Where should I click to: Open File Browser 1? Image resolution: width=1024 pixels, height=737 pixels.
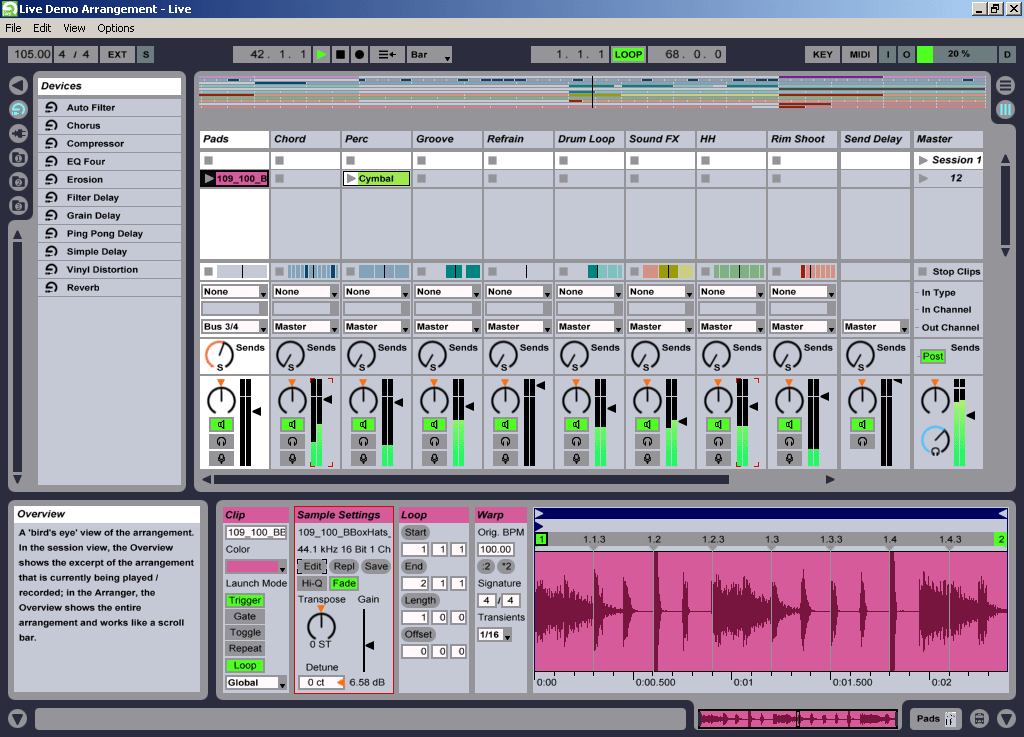click(x=18, y=157)
